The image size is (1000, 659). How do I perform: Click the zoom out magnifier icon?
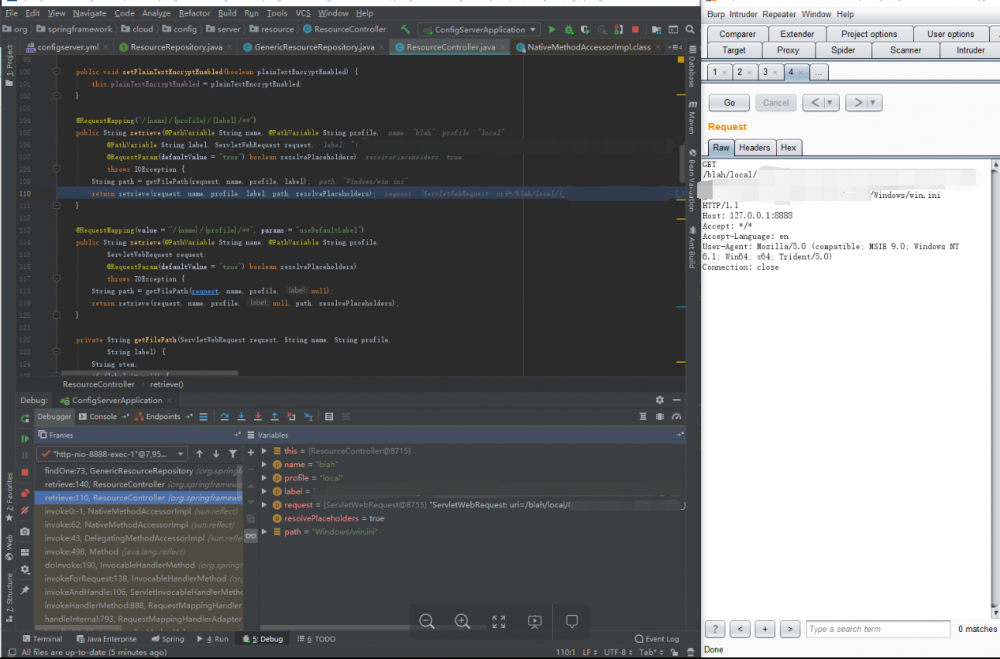point(427,621)
